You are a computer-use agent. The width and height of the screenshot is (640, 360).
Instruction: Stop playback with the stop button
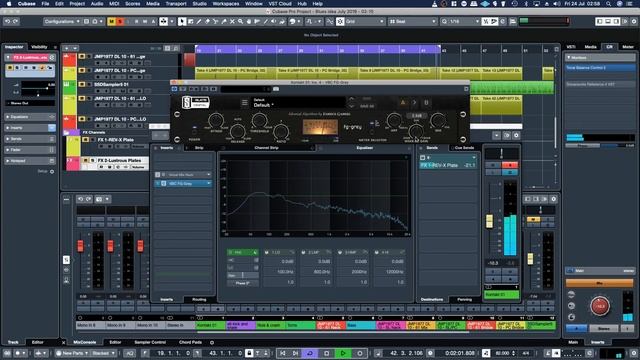[327, 353]
